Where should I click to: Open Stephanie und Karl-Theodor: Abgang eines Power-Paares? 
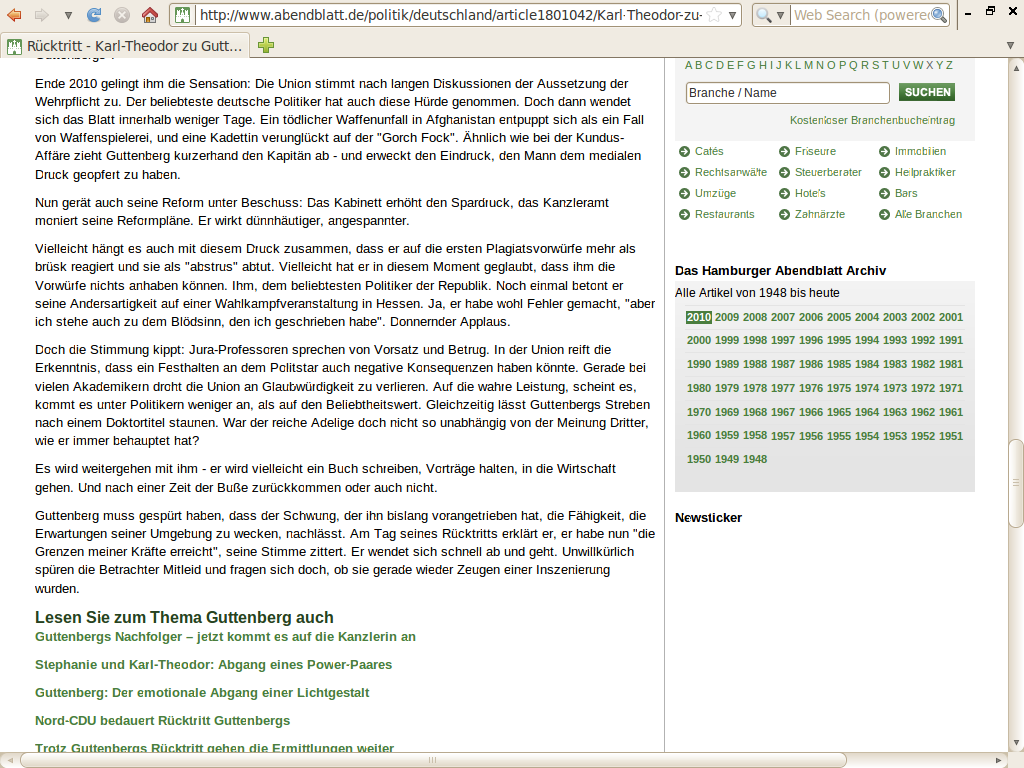tap(214, 665)
